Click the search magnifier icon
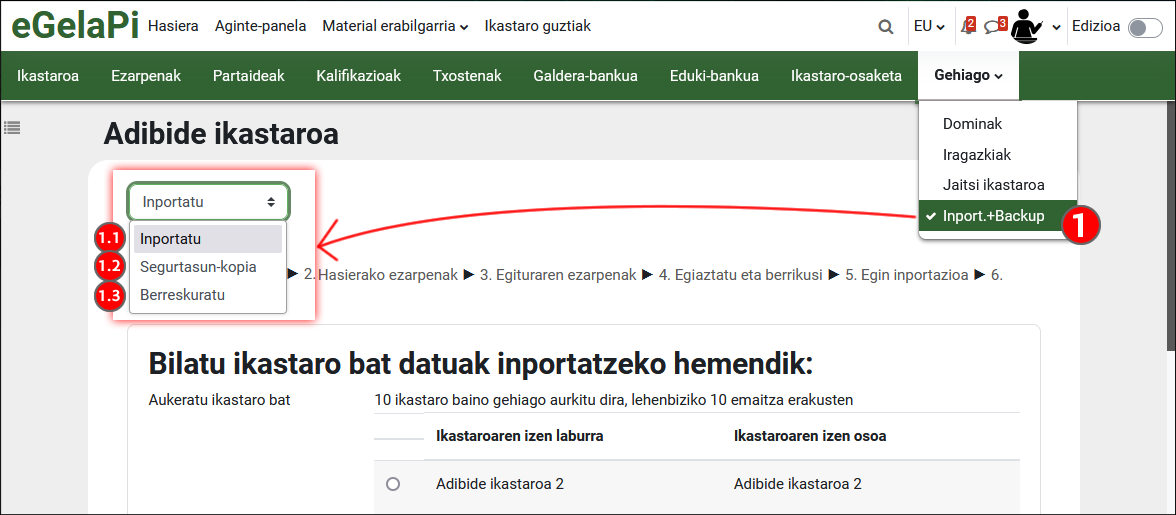Viewport: 1176px width, 515px height. (885, 27)
